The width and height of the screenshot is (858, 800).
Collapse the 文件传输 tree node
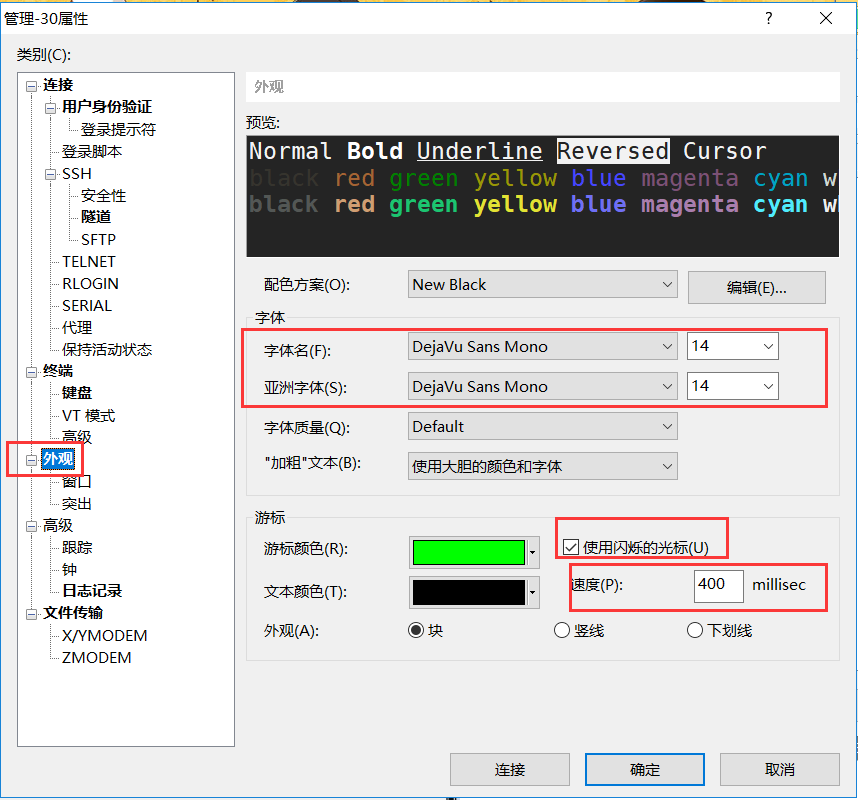point(31,614)
